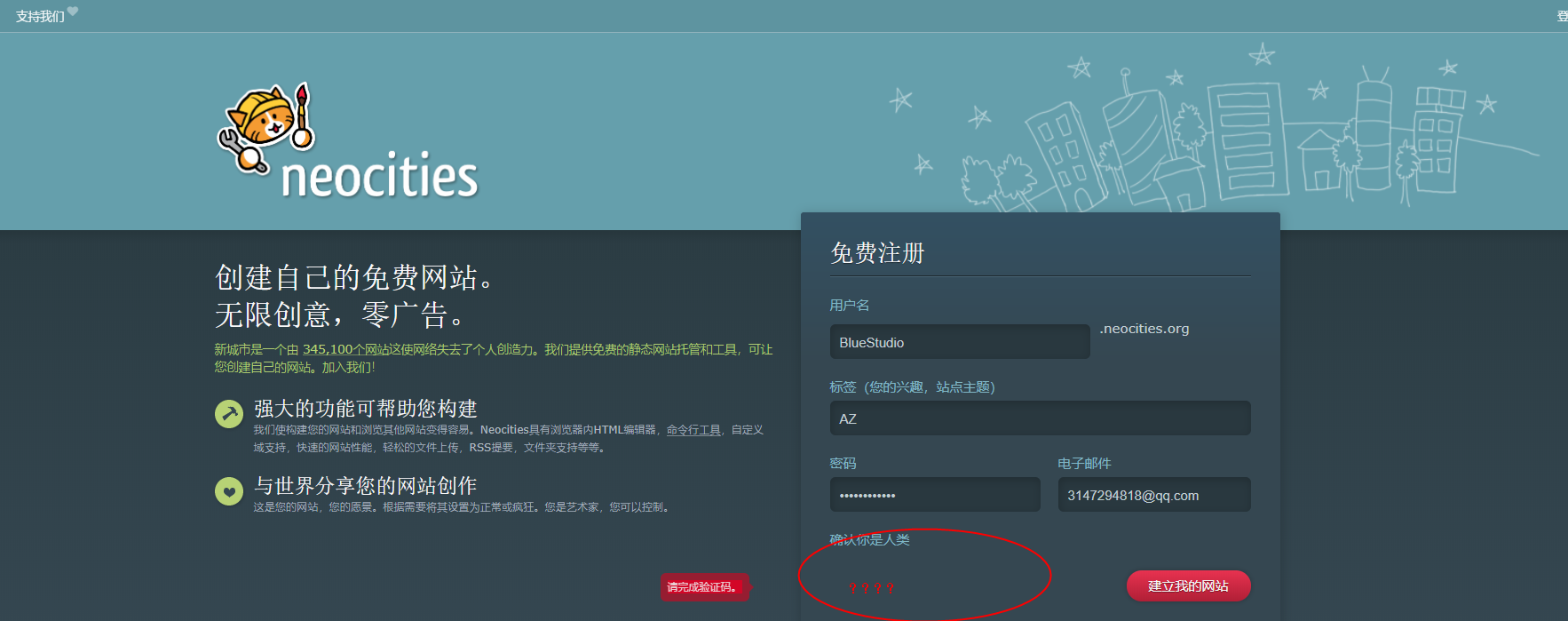Image resolution: width=1568 pixels, height=621 pixels.
Task: Click the 免费注册 heading
Action: click(877, 253)
